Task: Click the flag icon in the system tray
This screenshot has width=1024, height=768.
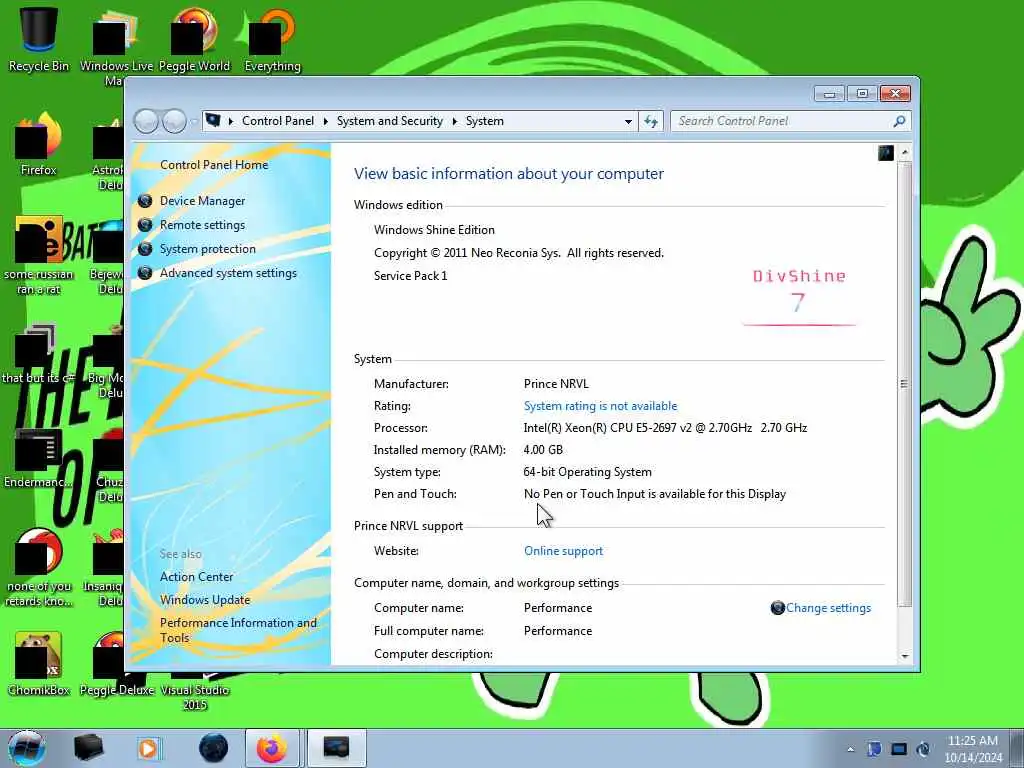Action: (874, 749)
